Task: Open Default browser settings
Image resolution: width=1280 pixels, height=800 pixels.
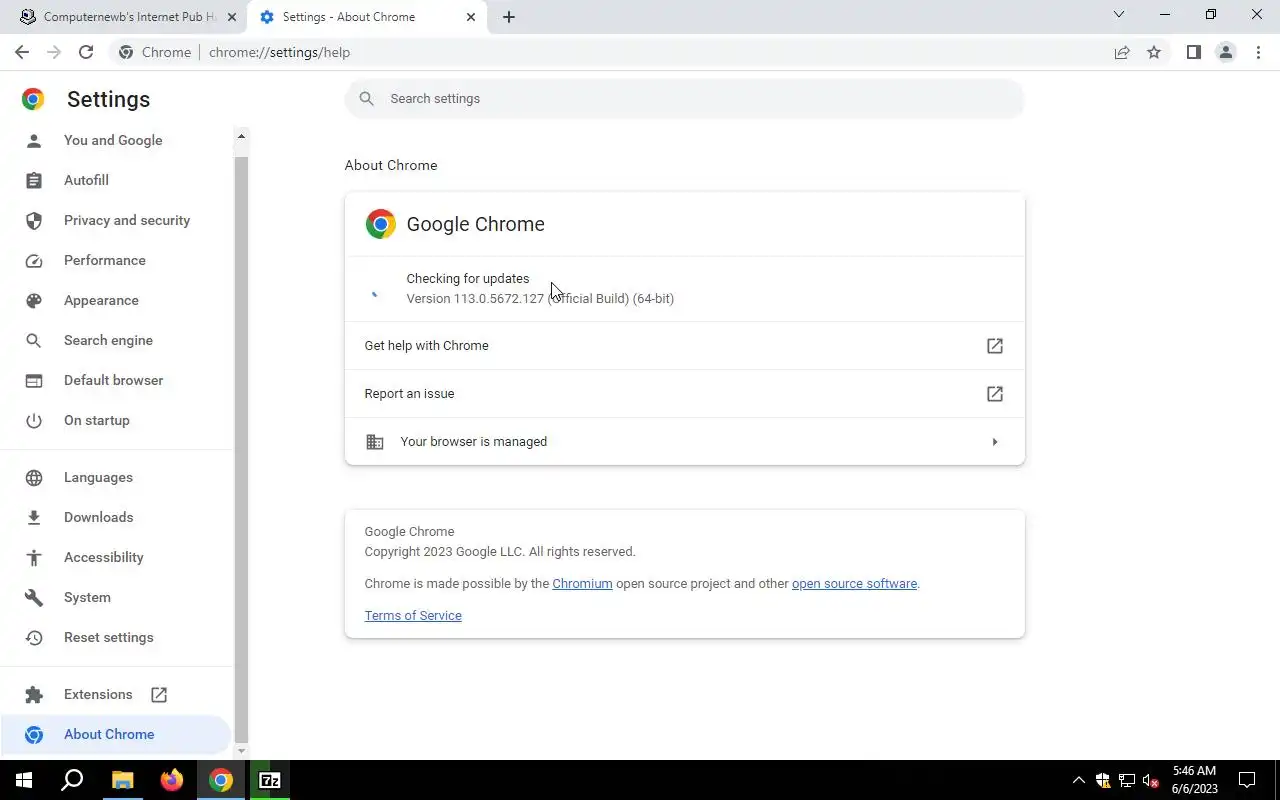Action: tap(113, 380)
